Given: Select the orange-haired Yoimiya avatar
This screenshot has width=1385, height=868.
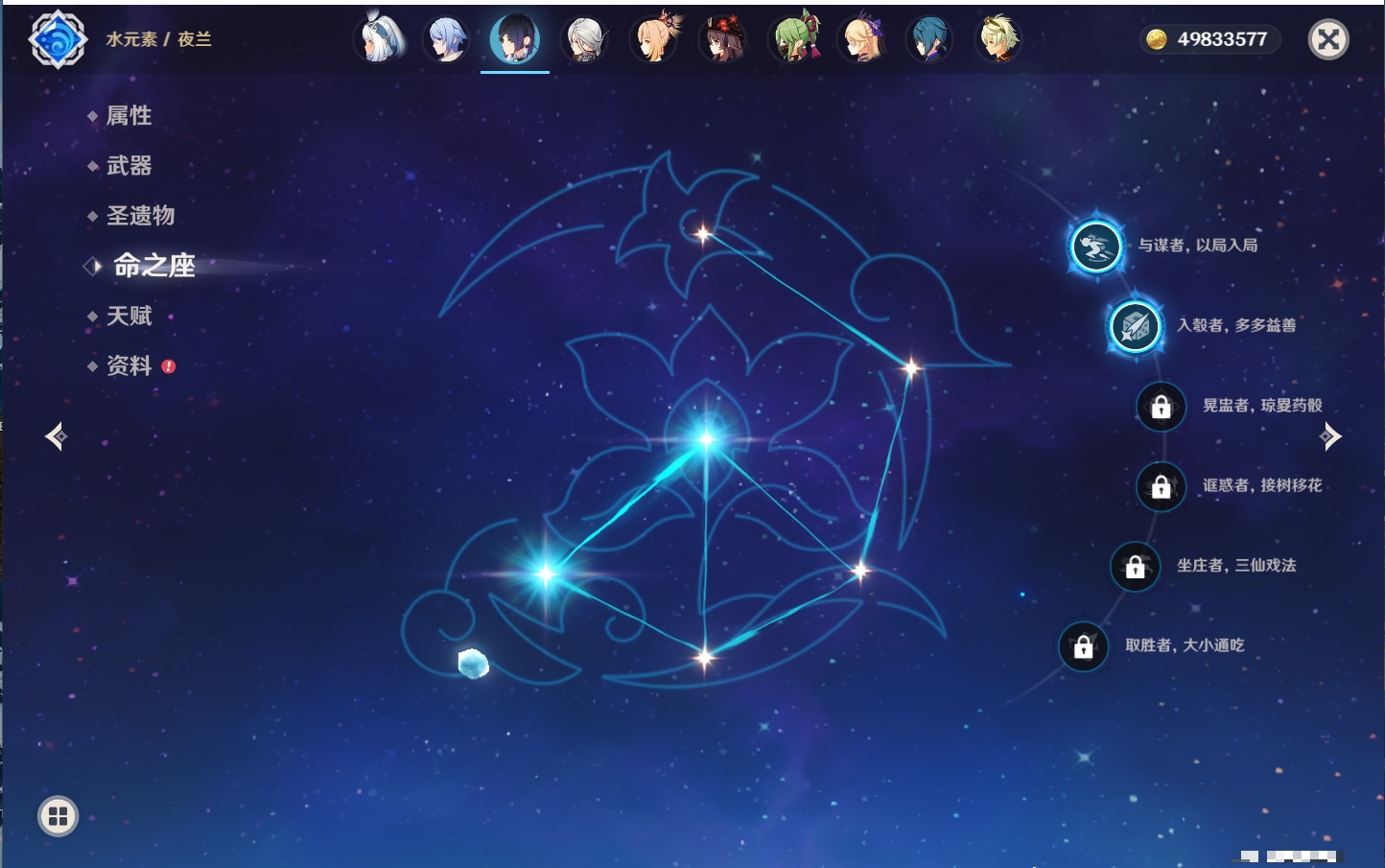Looking at the screenshot, I should point(655,39).
